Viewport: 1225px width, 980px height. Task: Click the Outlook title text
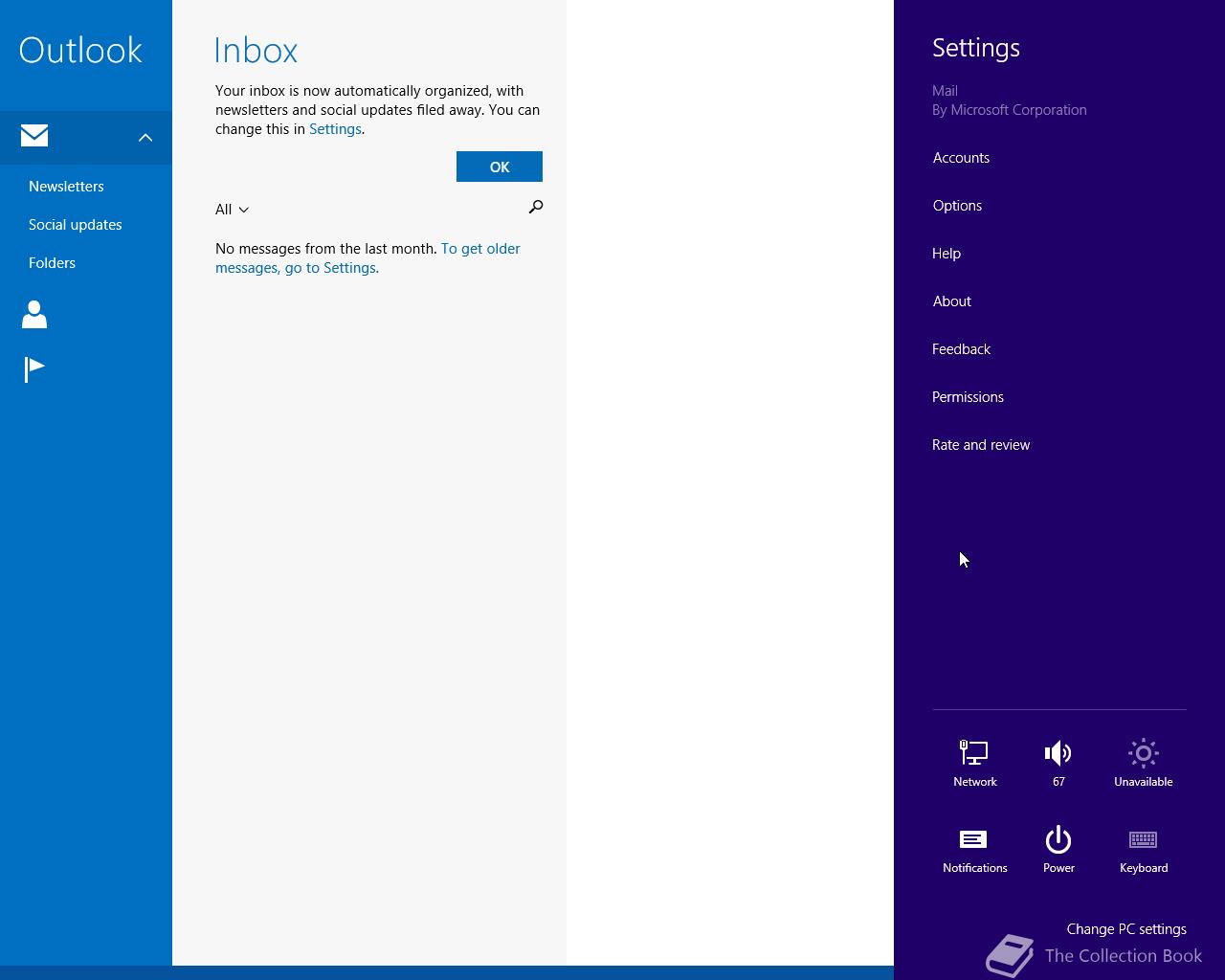(x=80, y=51)
